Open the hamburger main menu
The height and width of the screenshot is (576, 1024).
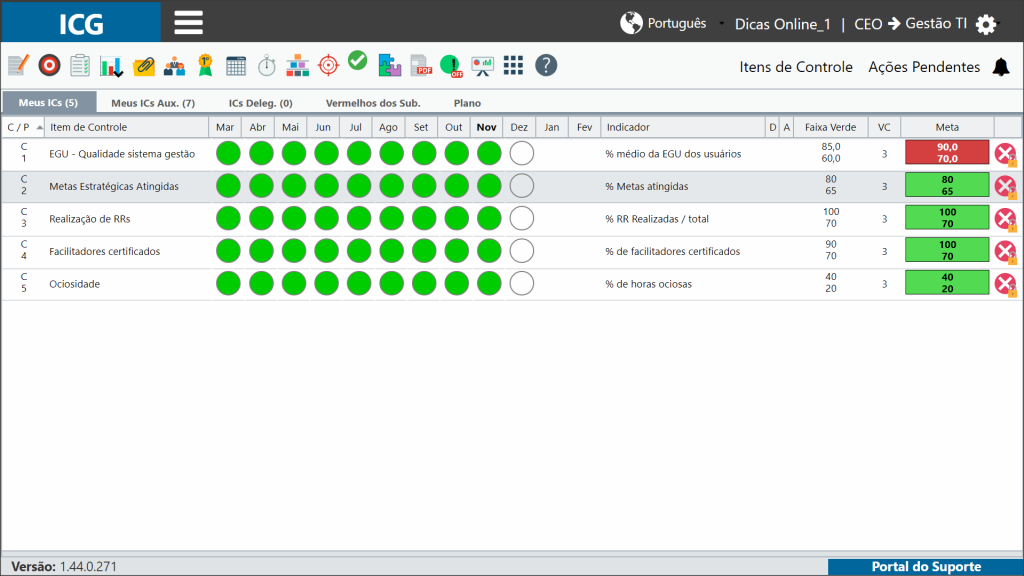pyautogui.click(x=188, y=23)
